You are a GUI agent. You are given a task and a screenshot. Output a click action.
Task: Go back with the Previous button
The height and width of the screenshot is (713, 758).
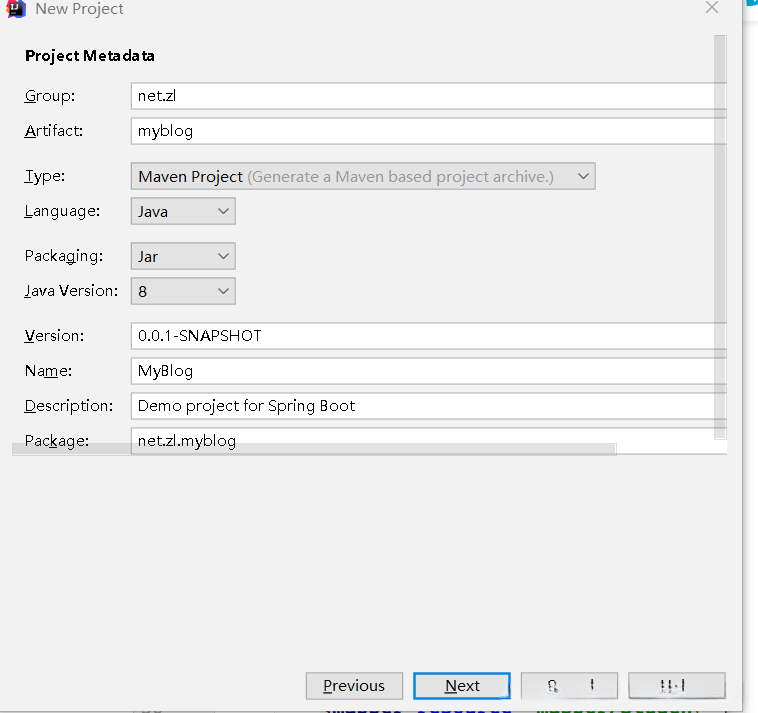pyautogui.click(x=354, y=685)
